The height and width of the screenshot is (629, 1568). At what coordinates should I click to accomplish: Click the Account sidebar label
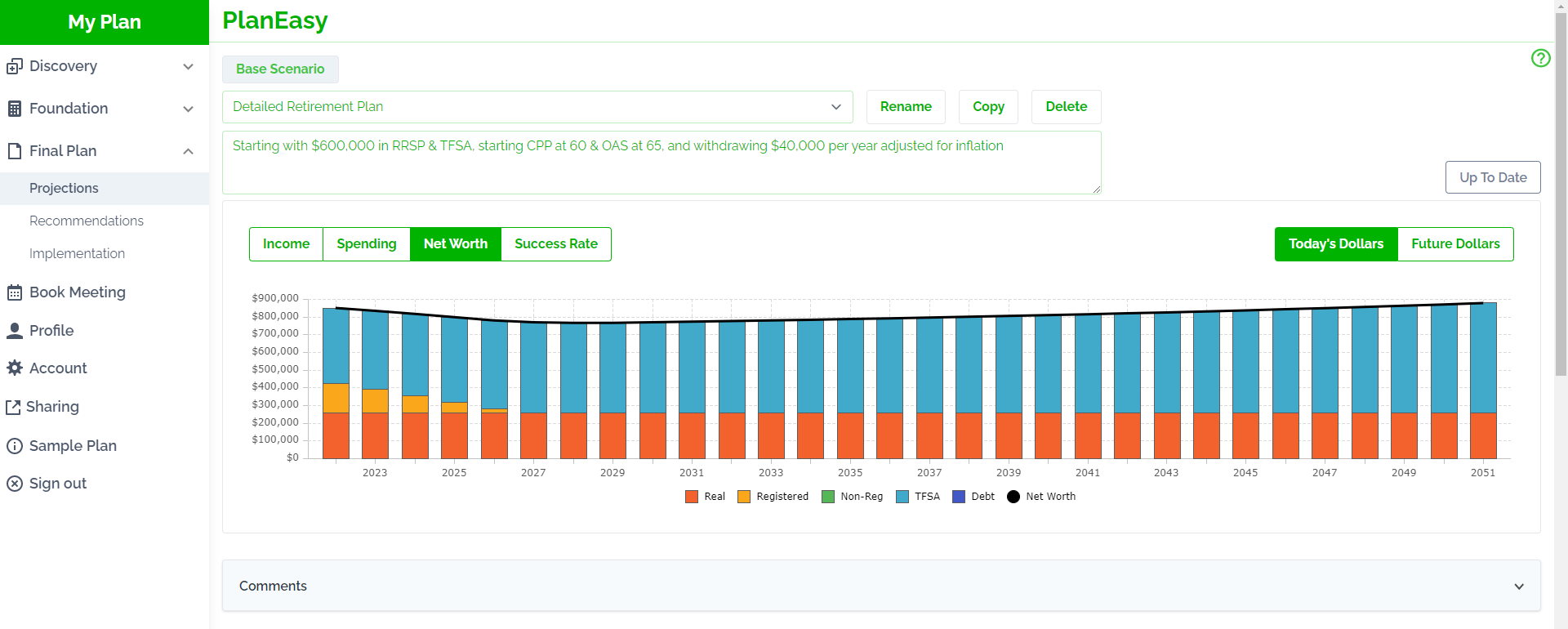(x=58, y=368)
